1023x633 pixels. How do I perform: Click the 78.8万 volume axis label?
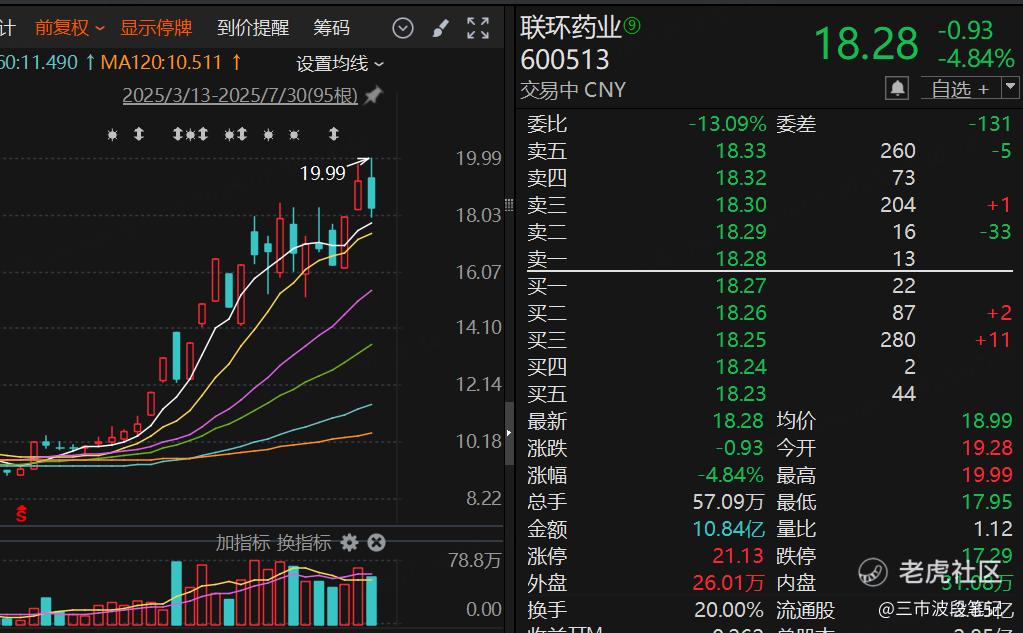474,560
